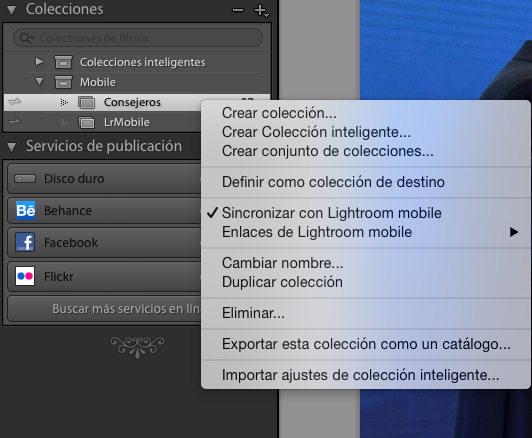The width and height of the screenshot is (532, 438).
Task: Click Buscar más servicios en línea button
Action: (x=104, y=309)
